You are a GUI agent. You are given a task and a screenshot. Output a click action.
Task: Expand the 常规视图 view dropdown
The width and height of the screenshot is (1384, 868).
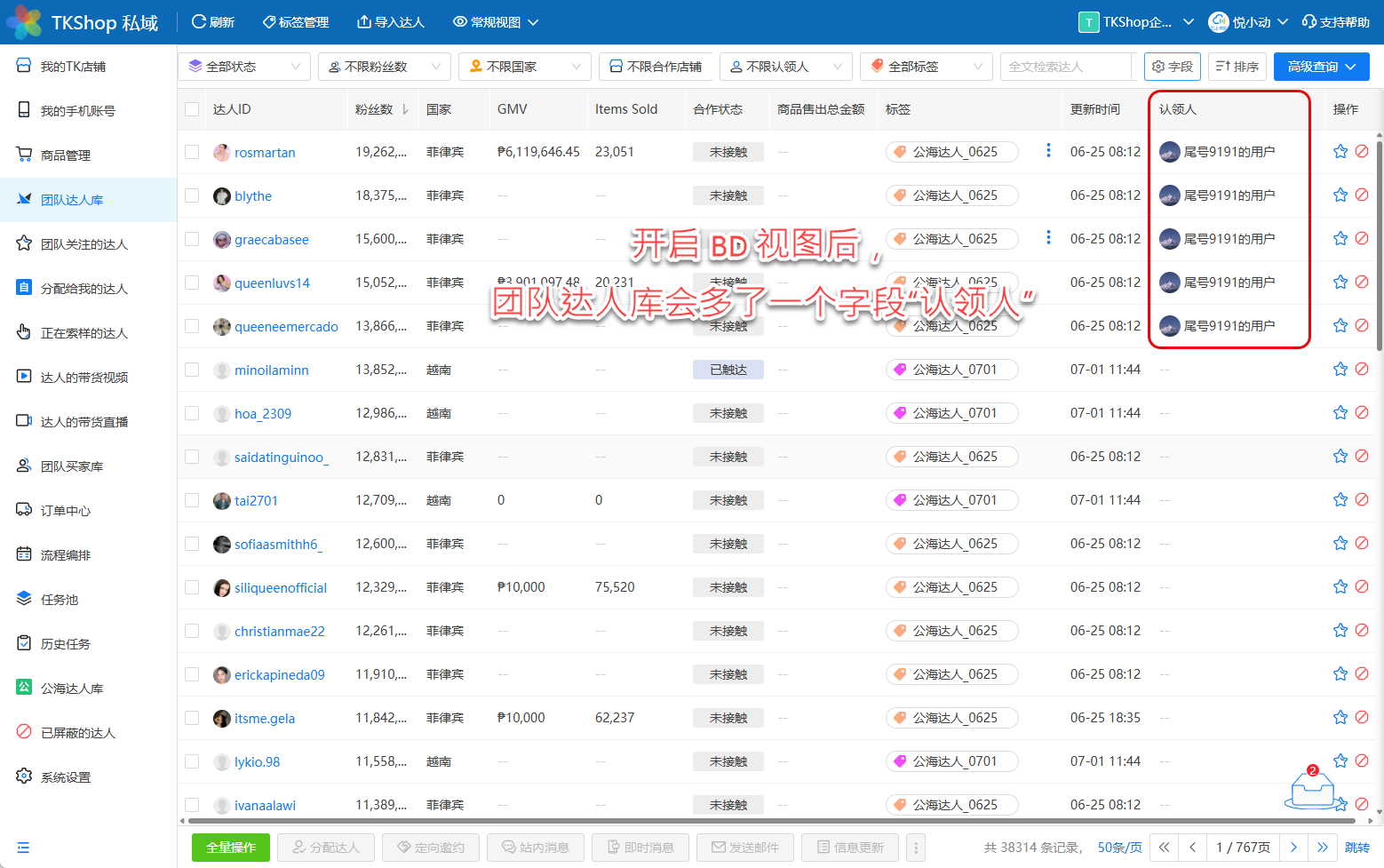(x=496, y=21)
